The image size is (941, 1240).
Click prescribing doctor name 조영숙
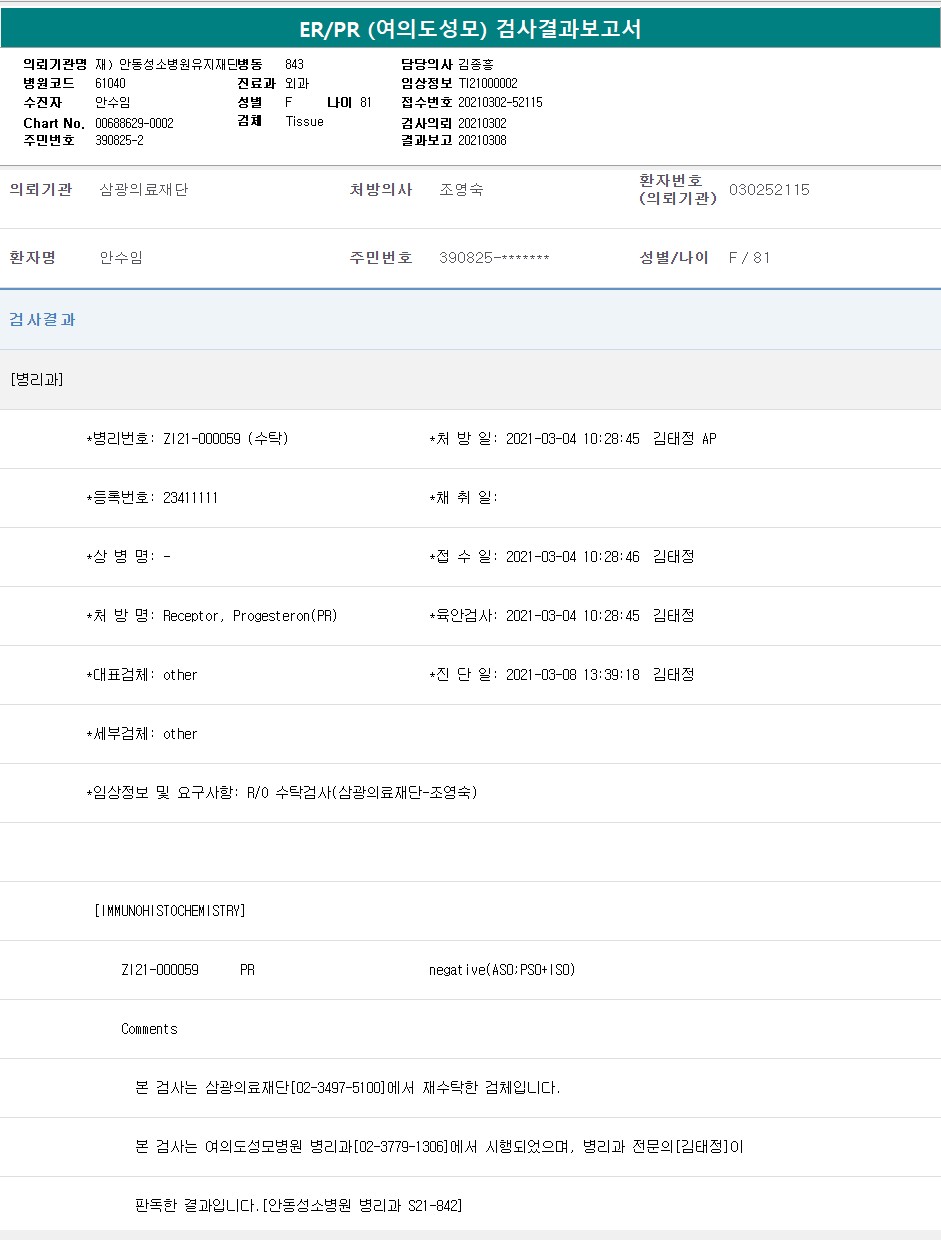coord(461,190)
